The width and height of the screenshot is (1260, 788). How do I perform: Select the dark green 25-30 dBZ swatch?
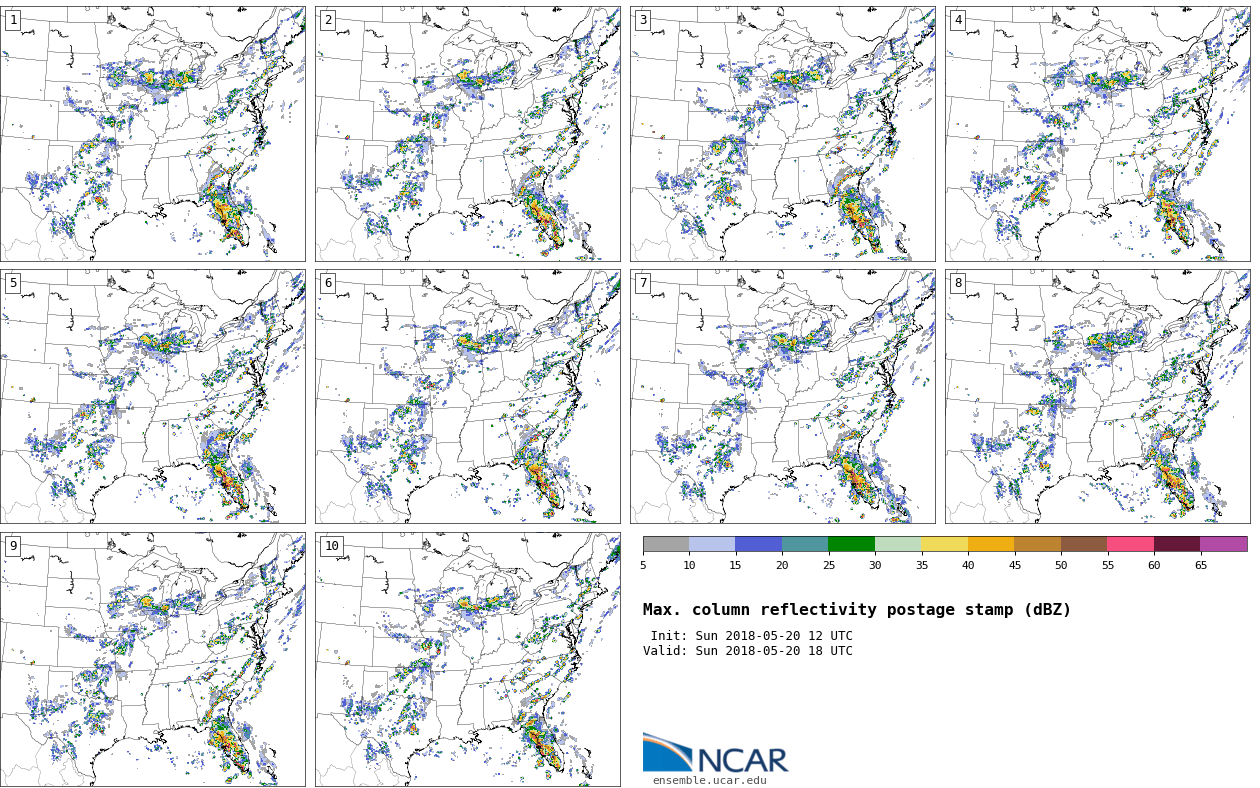851,544
